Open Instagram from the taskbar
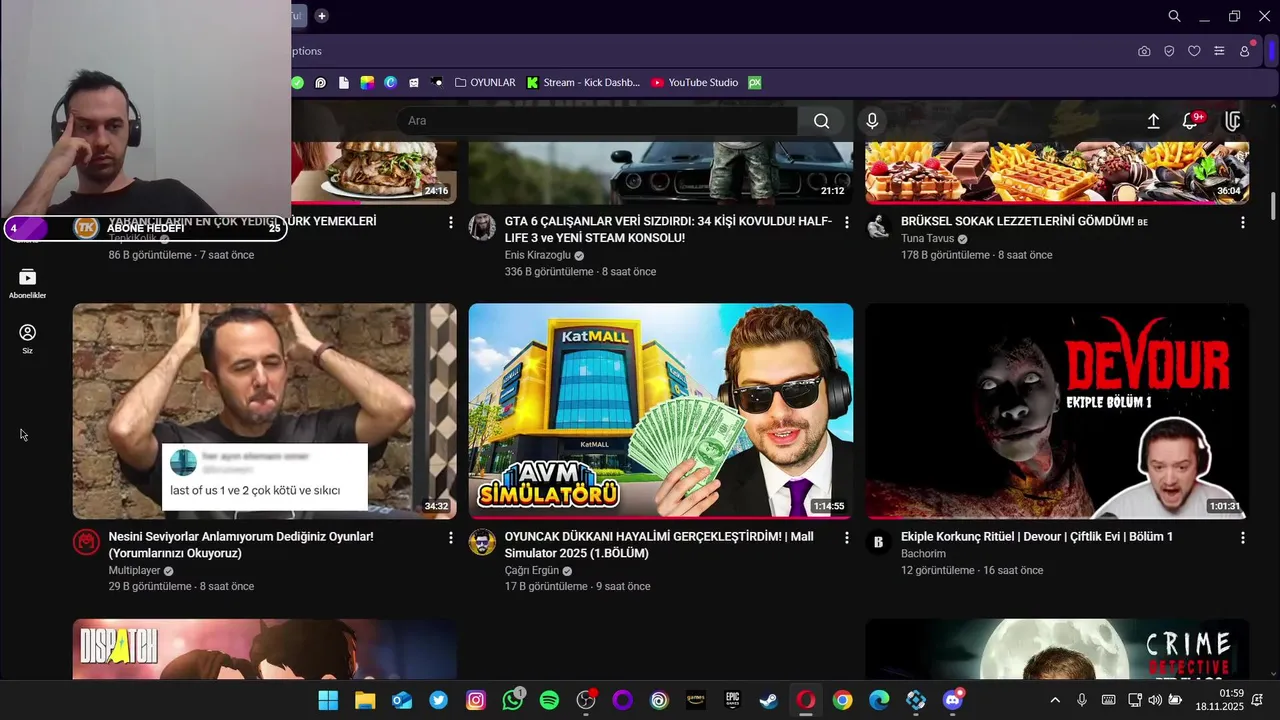 tap(476, 701)
